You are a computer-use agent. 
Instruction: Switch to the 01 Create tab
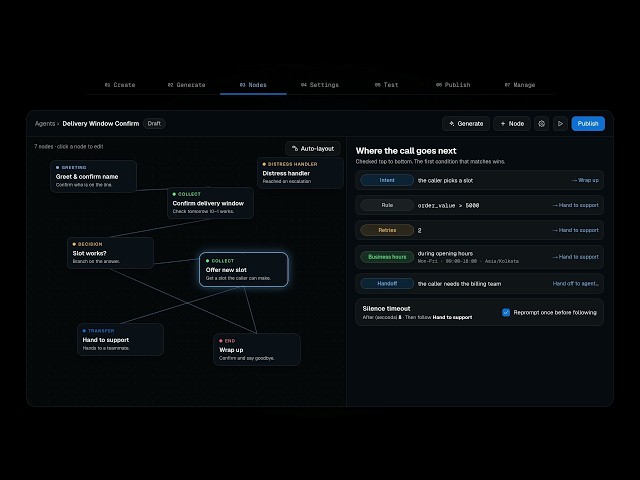[120, 85]
